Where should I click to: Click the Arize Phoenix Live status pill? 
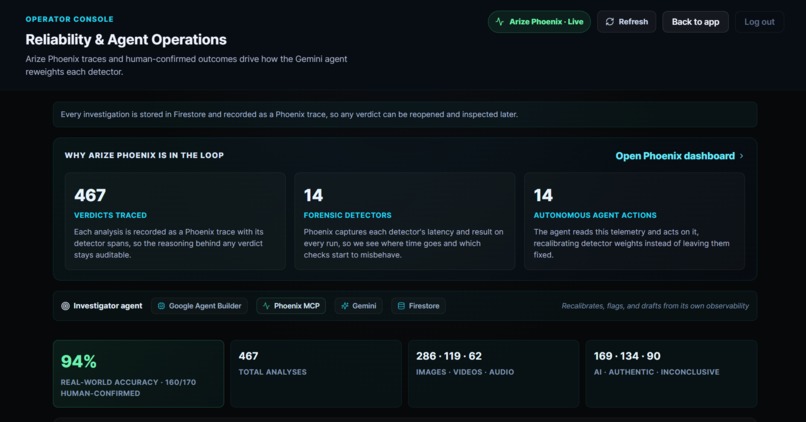tap(539, 22)
